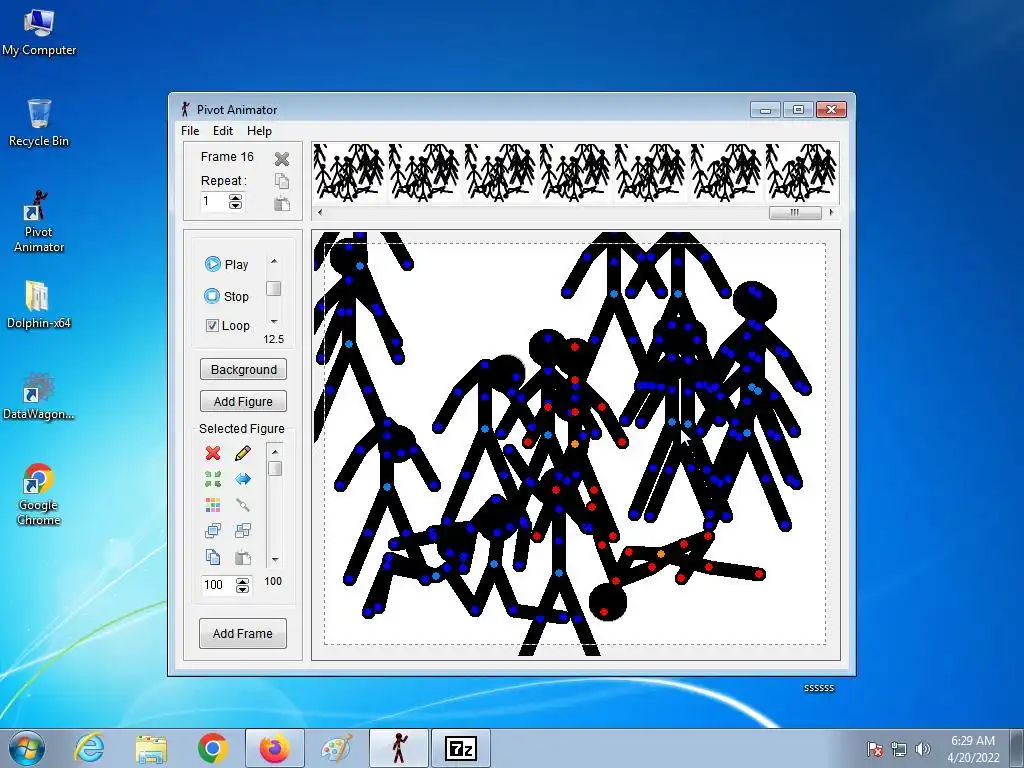
Task: Select the third frame thumbnail in the timeline
Action: pyautogui.click(x=500, y=173)
